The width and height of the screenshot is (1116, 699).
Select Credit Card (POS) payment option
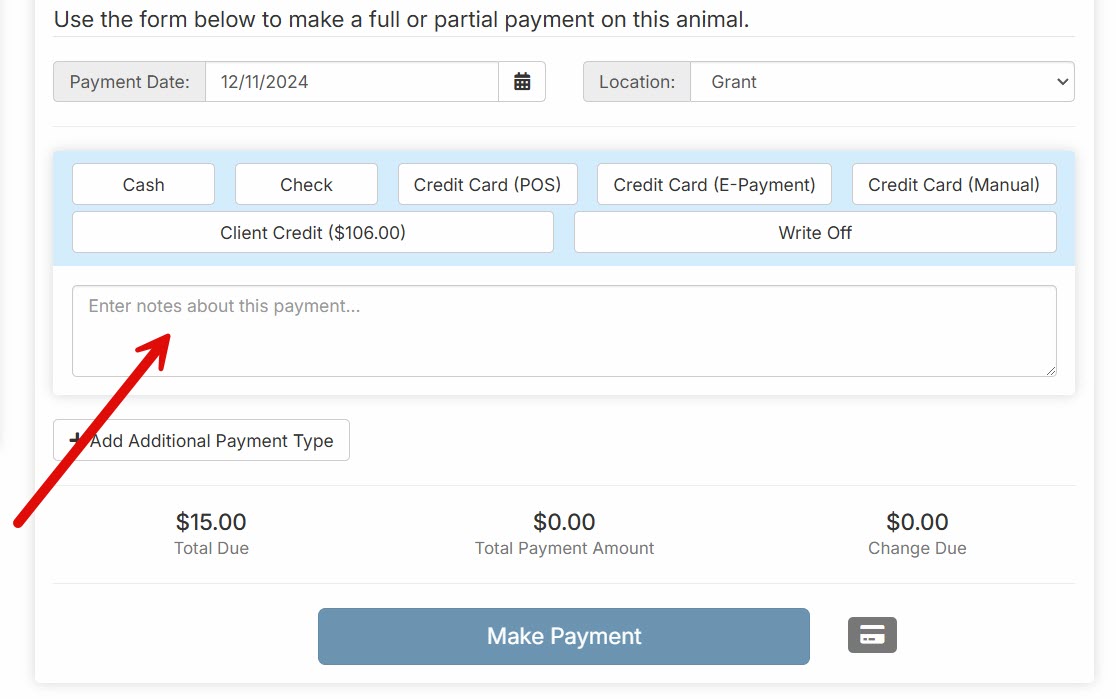pos(487,185)
